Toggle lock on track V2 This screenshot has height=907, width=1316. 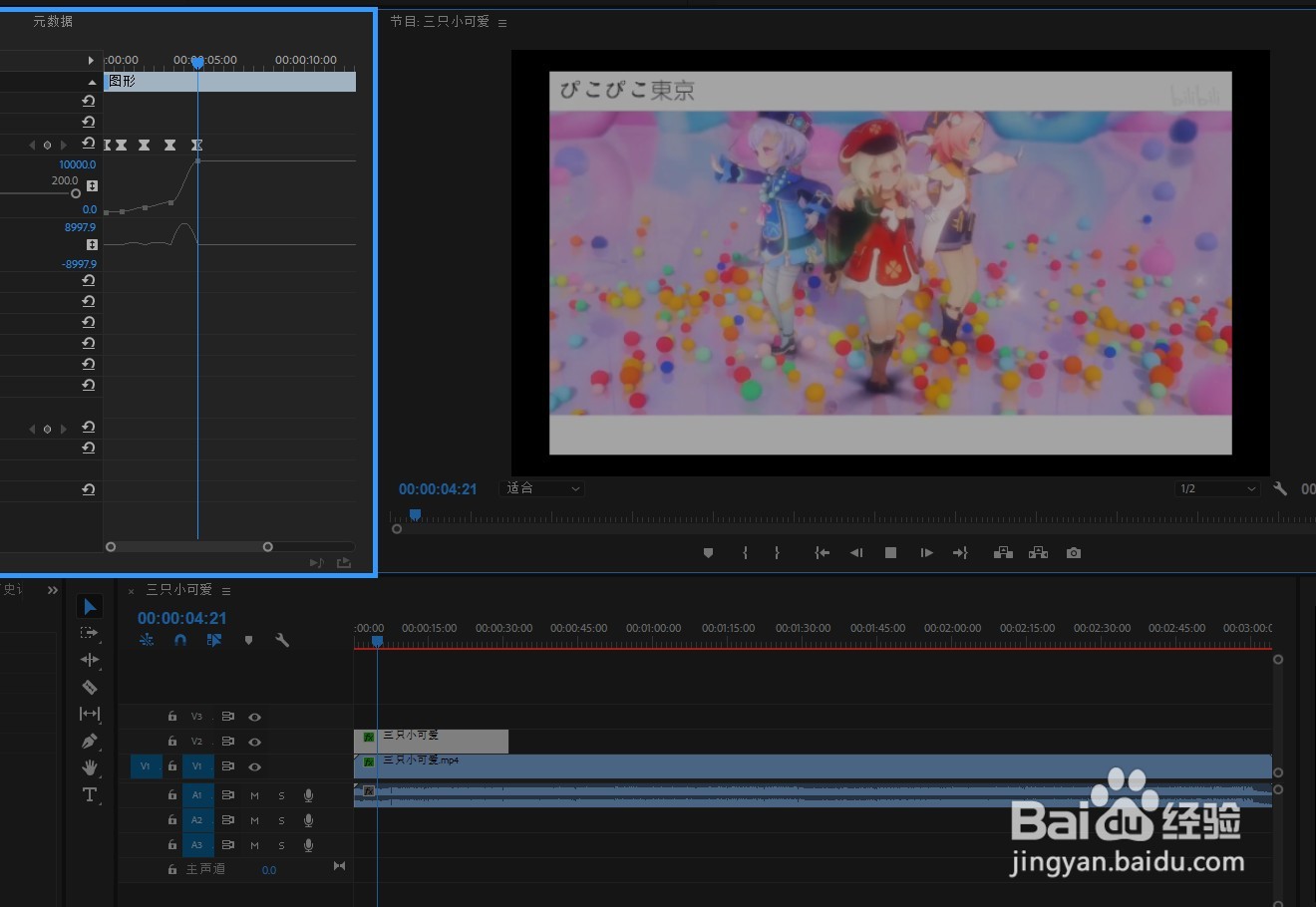click(x=172, y=742)
